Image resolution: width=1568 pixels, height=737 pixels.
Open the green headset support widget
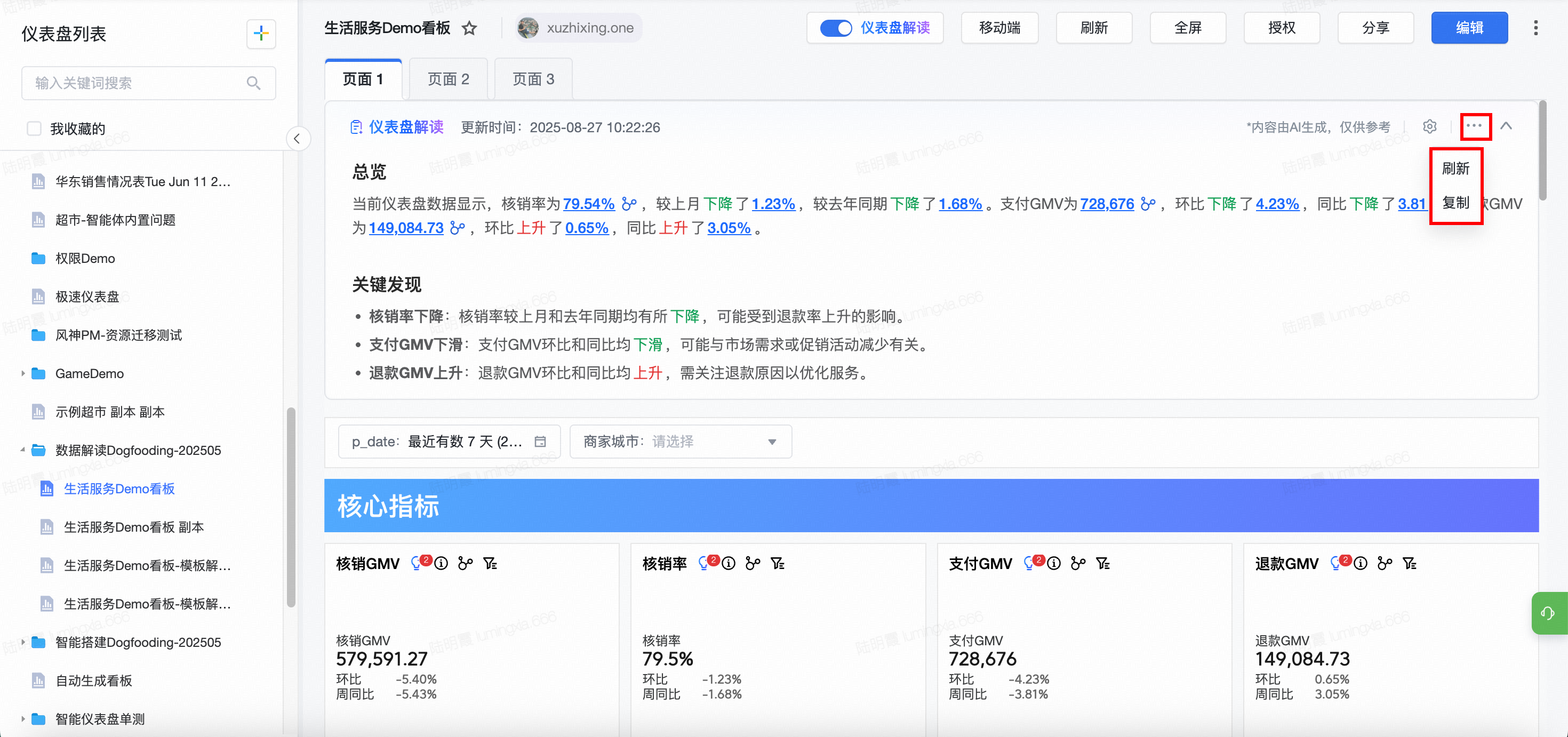[1548, 613]
